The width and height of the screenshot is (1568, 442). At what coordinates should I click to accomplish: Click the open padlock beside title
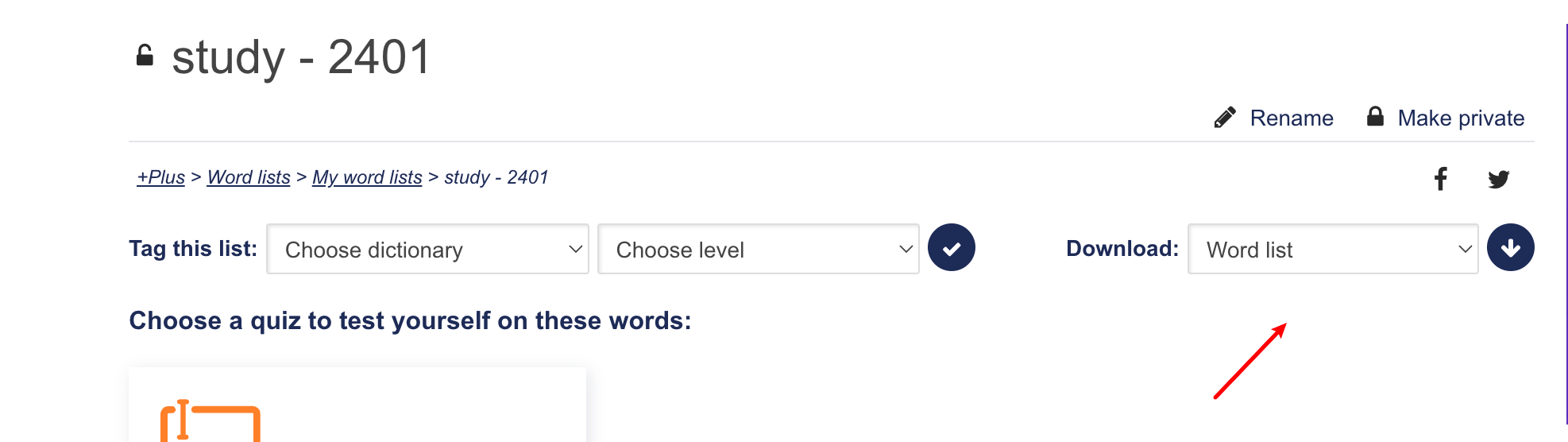(x=145, y=56)
